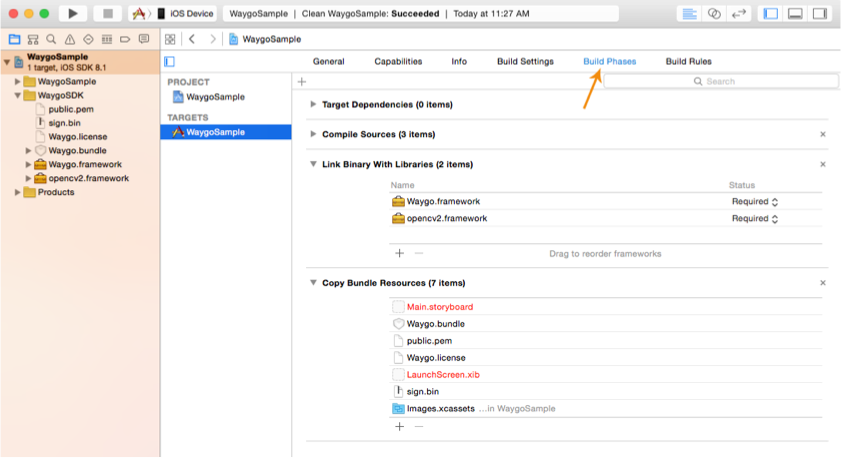The width and height of the screenshot is (842, 458).
Task: Open the Assistant editor
Action: [714, 14]
